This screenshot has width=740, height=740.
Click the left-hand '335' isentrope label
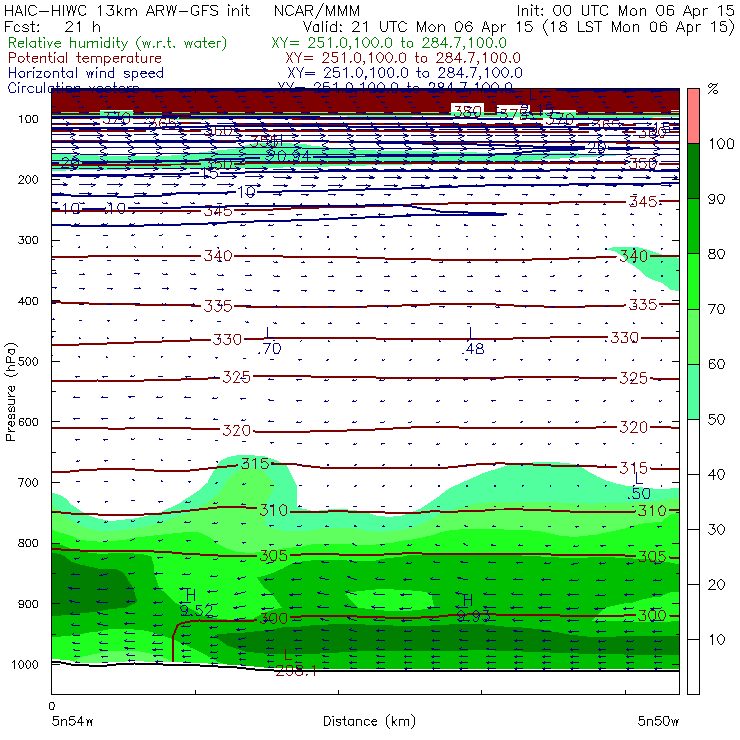[x=218, y=306]
